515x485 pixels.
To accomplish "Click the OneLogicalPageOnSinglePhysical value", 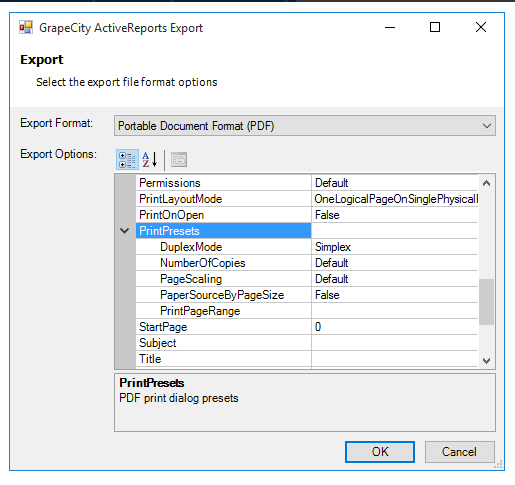I will [395, 199].
